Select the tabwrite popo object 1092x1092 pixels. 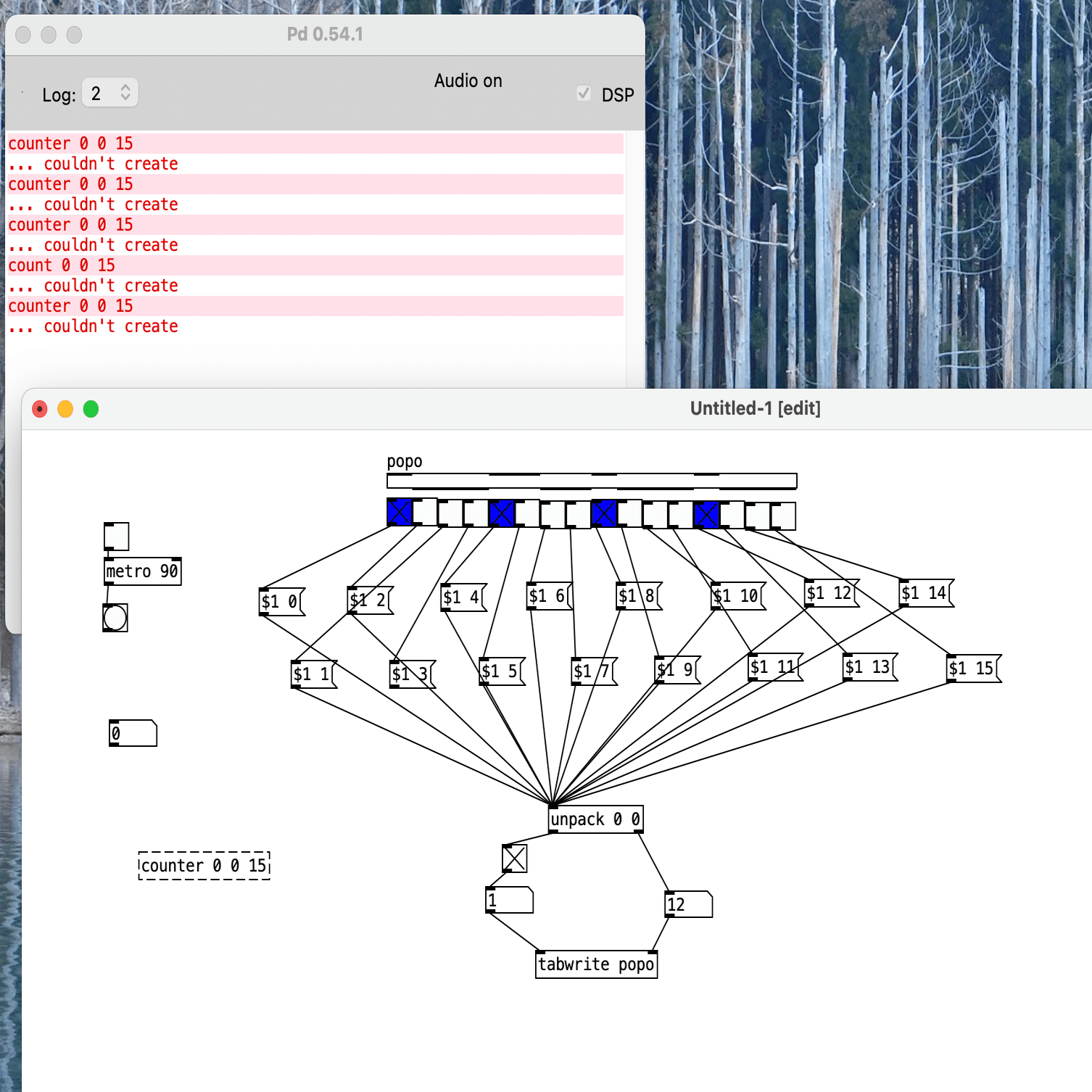(595, 964)
